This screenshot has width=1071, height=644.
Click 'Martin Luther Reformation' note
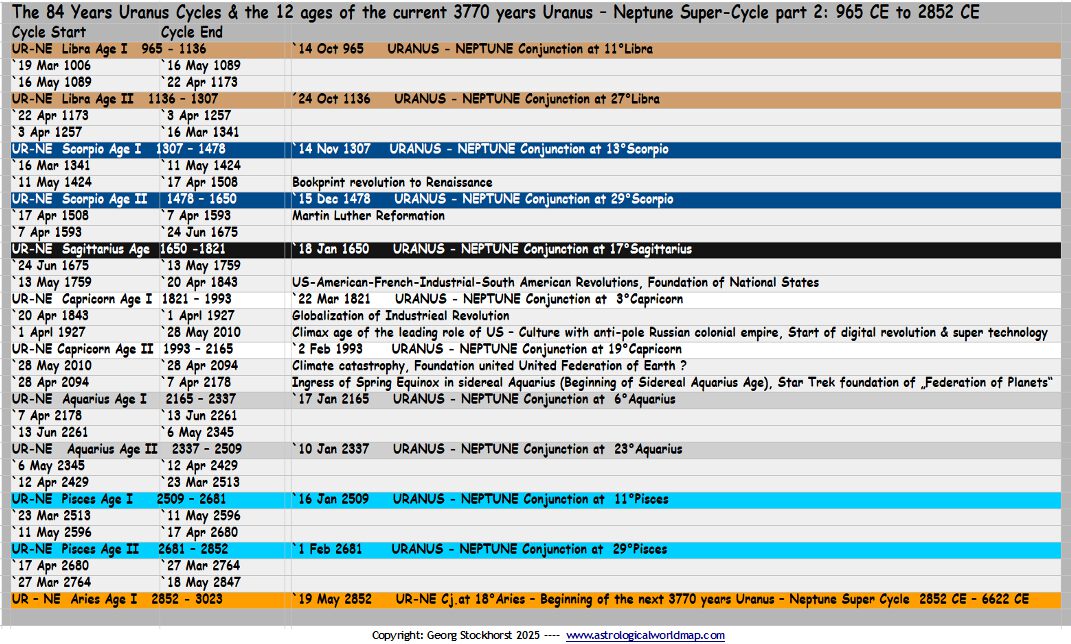[369, 216]
